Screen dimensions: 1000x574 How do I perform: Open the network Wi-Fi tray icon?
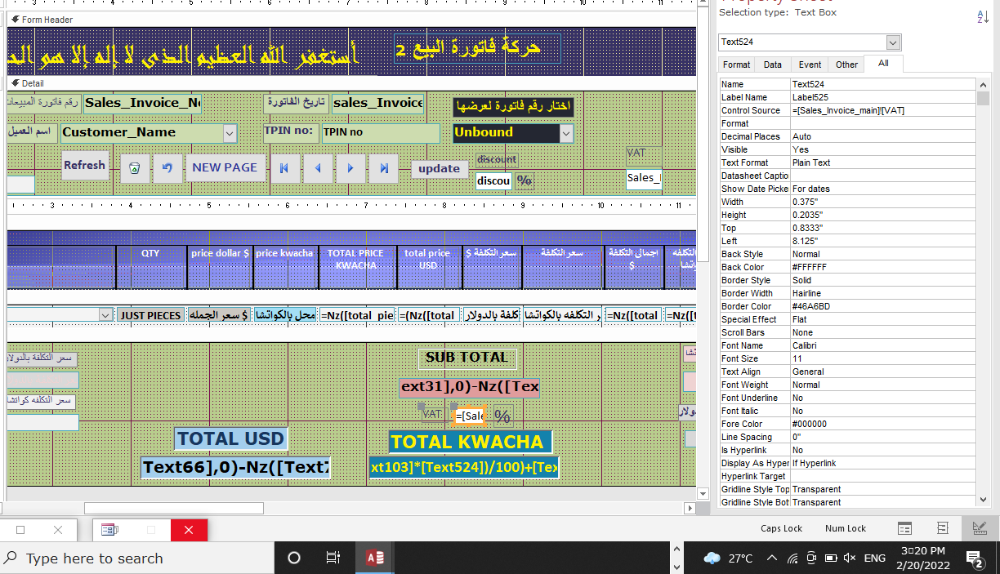pos(792,559)
